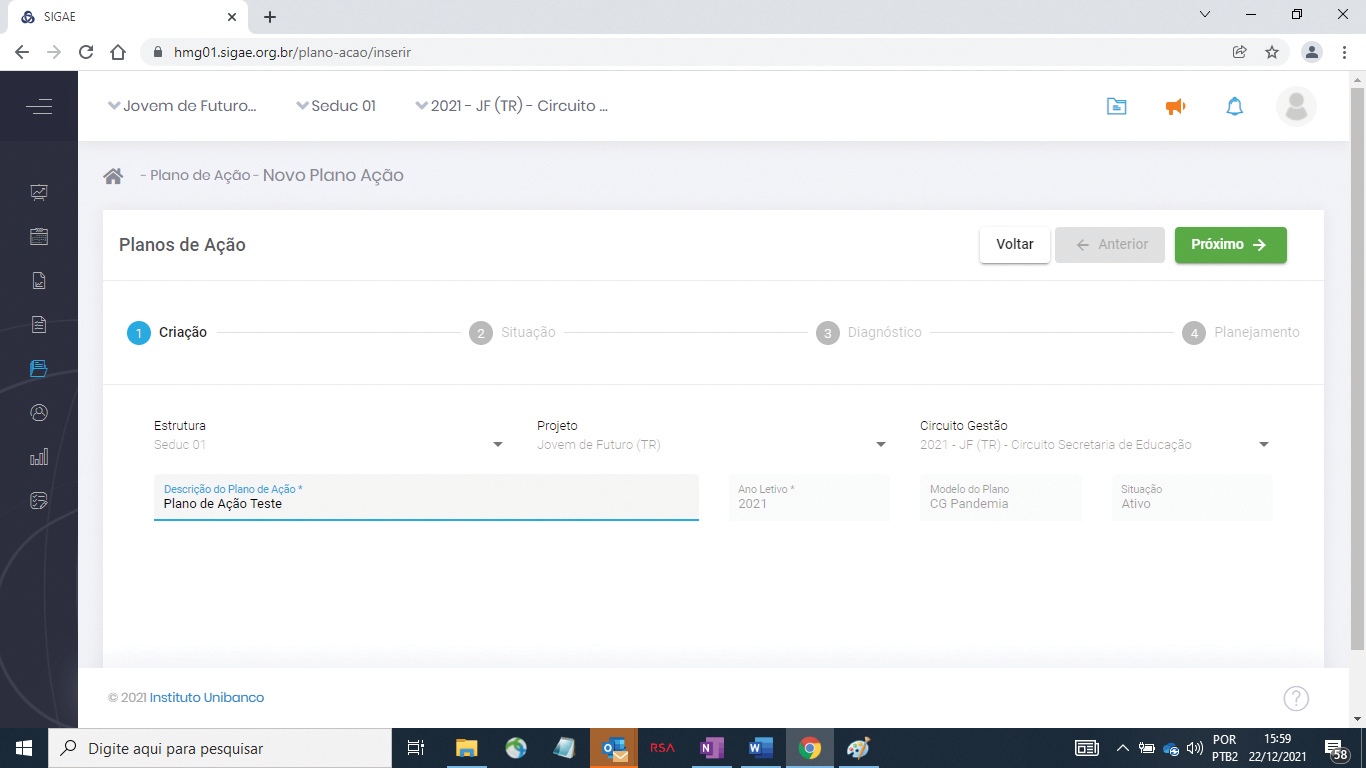Click Plano de Ação breadcrumb link
Screen dimensions: 1366x768
(200, 176)
